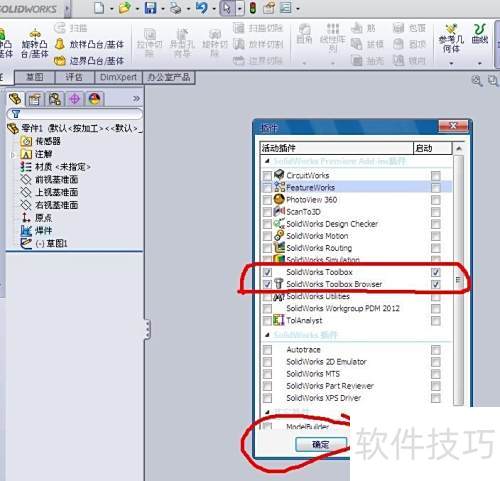Click the add-ins list scroll up arrow
This screenshot has height=481, width=500.
click(x=459, y=148)
